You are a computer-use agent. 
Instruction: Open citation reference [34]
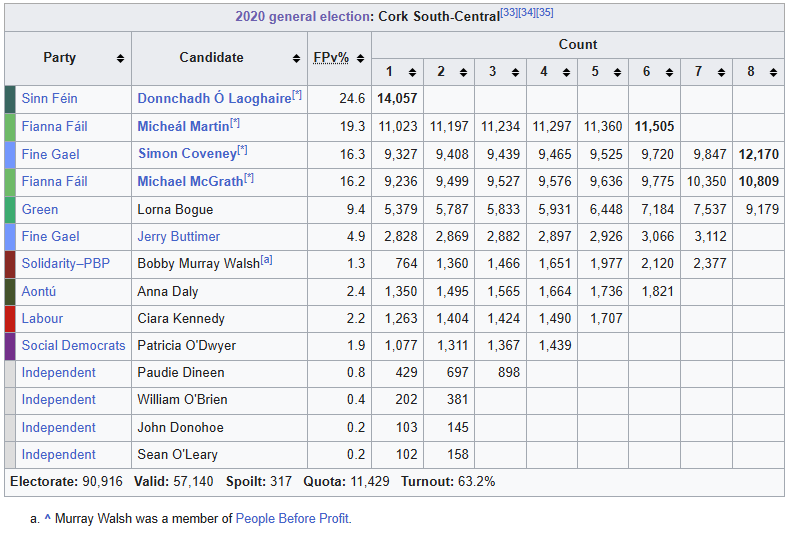(x=526, y=13)
